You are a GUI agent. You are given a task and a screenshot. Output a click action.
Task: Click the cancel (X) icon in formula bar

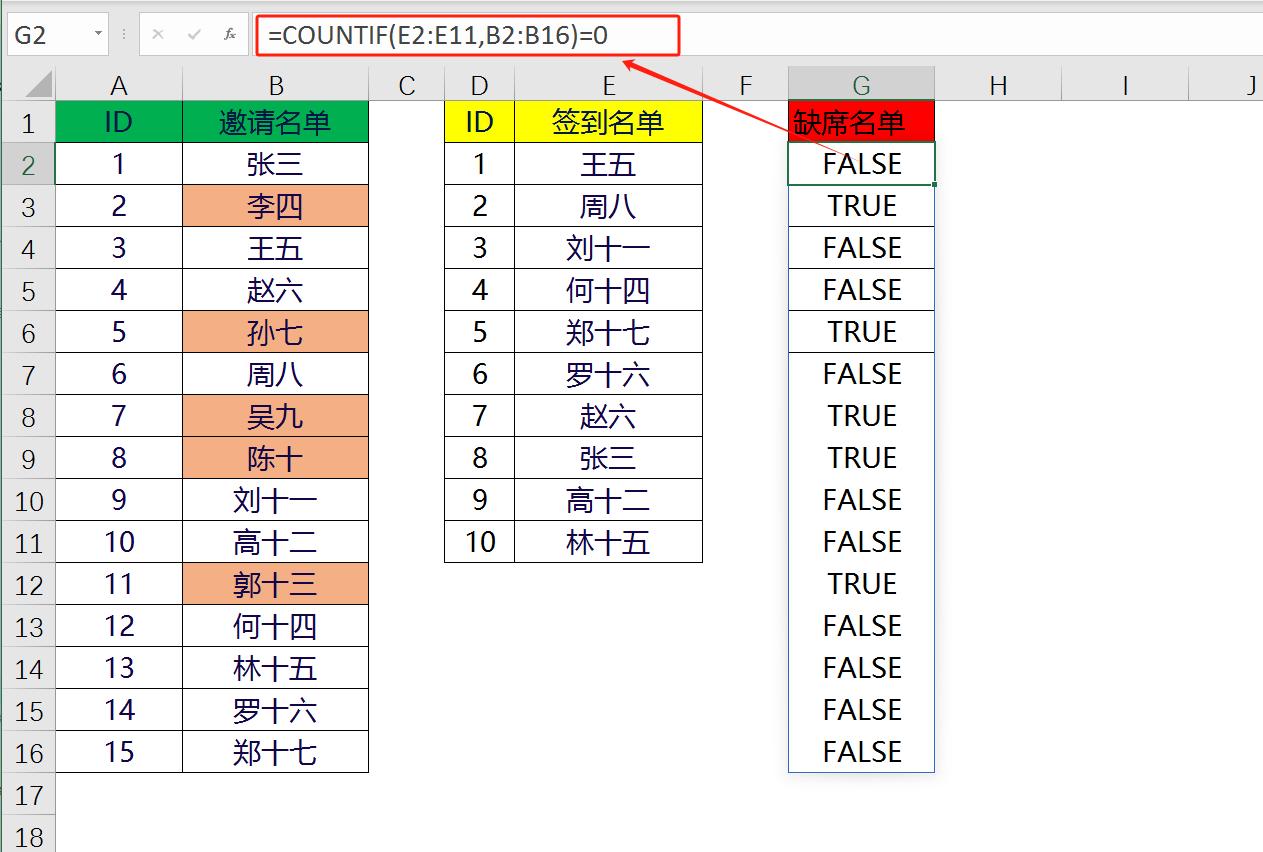click(x=158, y=35)
